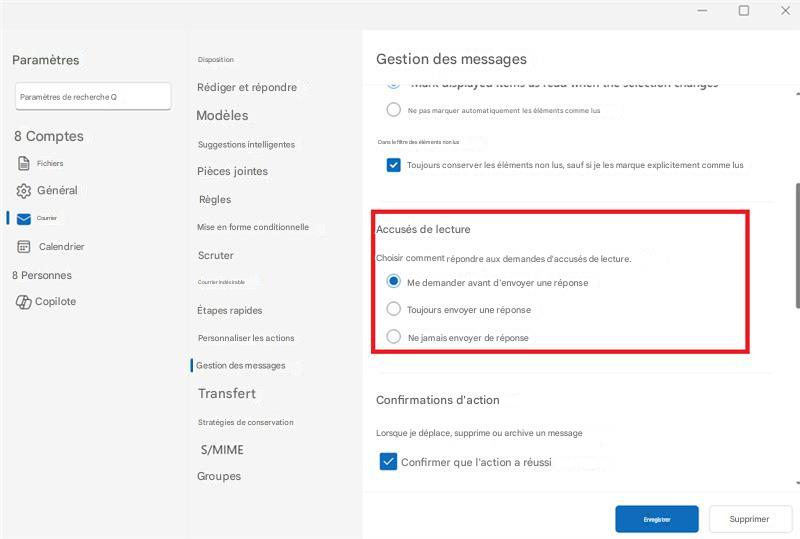Open the Général category
The image size is (800, 539).
(x=57, y=190)
